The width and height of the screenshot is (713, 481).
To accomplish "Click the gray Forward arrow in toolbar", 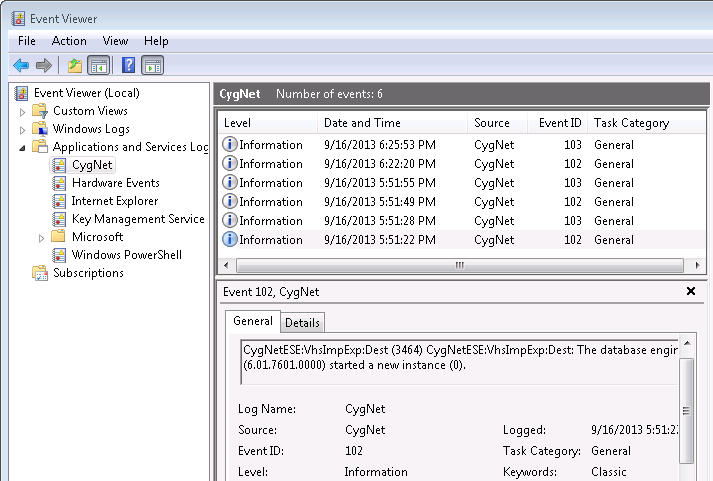I will click(x=44, y=65).
